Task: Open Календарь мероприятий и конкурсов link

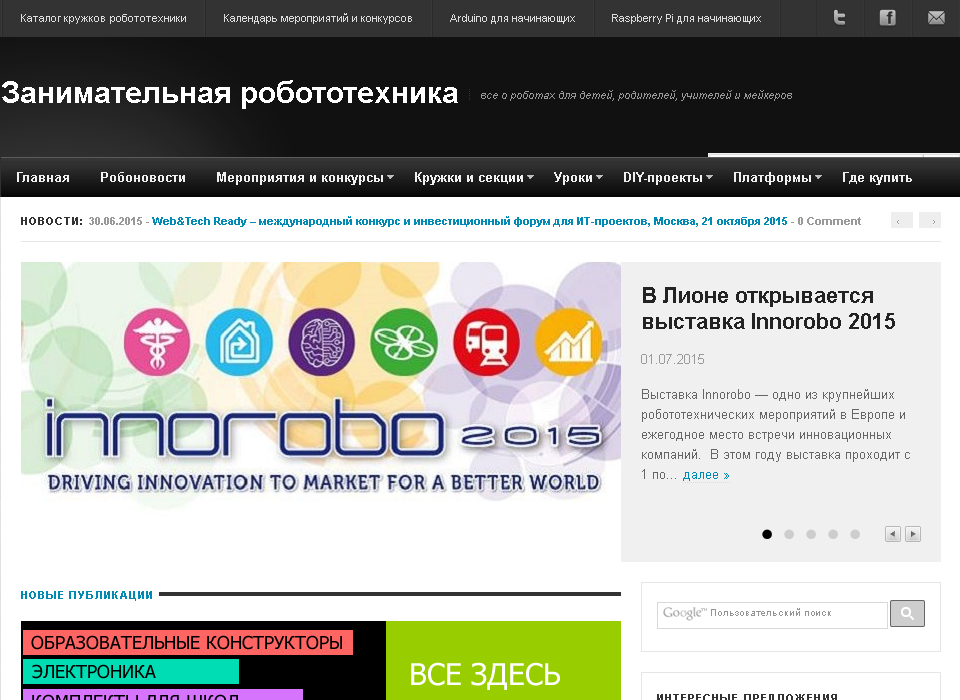Action: click(x=318, y=18)
